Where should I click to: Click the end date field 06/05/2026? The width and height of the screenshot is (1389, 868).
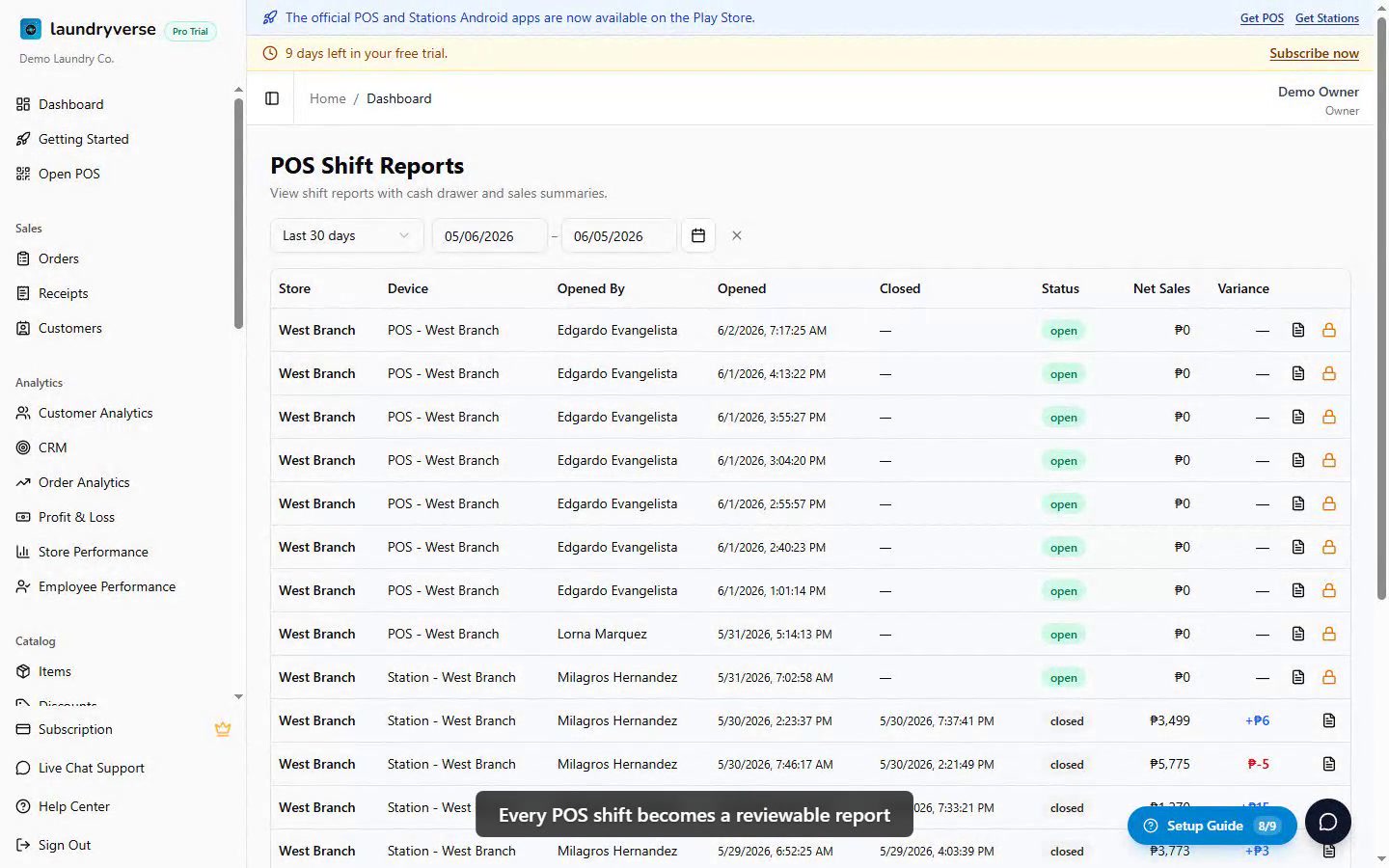618,235
